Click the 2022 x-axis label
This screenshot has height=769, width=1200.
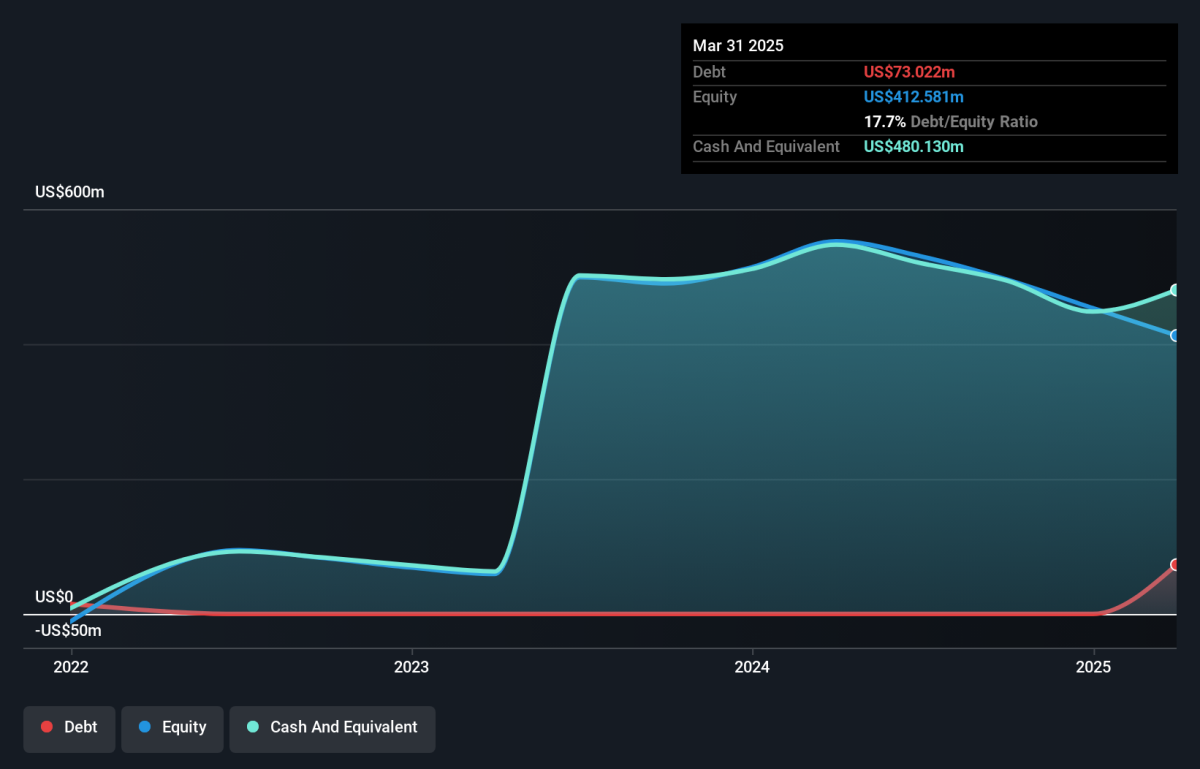71,666
